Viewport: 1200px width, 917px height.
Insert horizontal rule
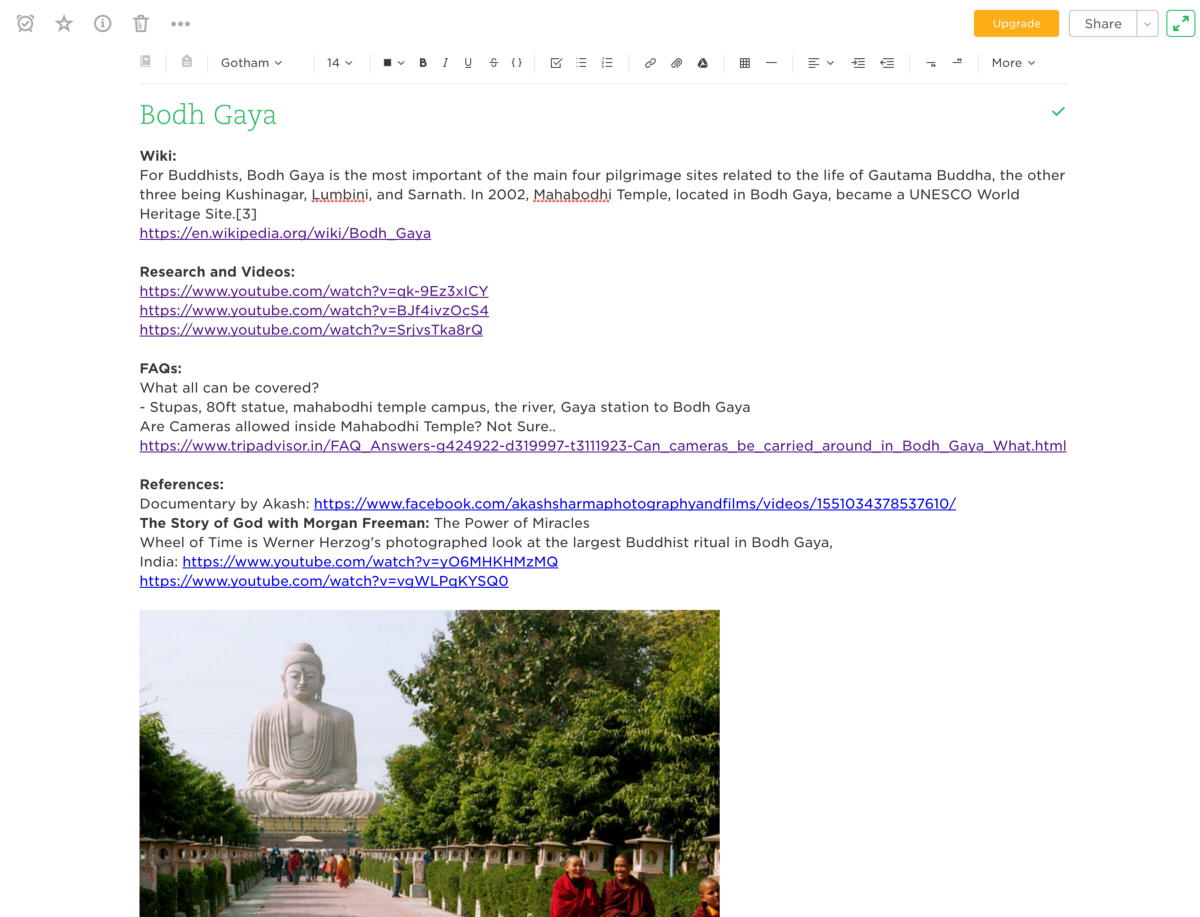click(x=771, y=63)
